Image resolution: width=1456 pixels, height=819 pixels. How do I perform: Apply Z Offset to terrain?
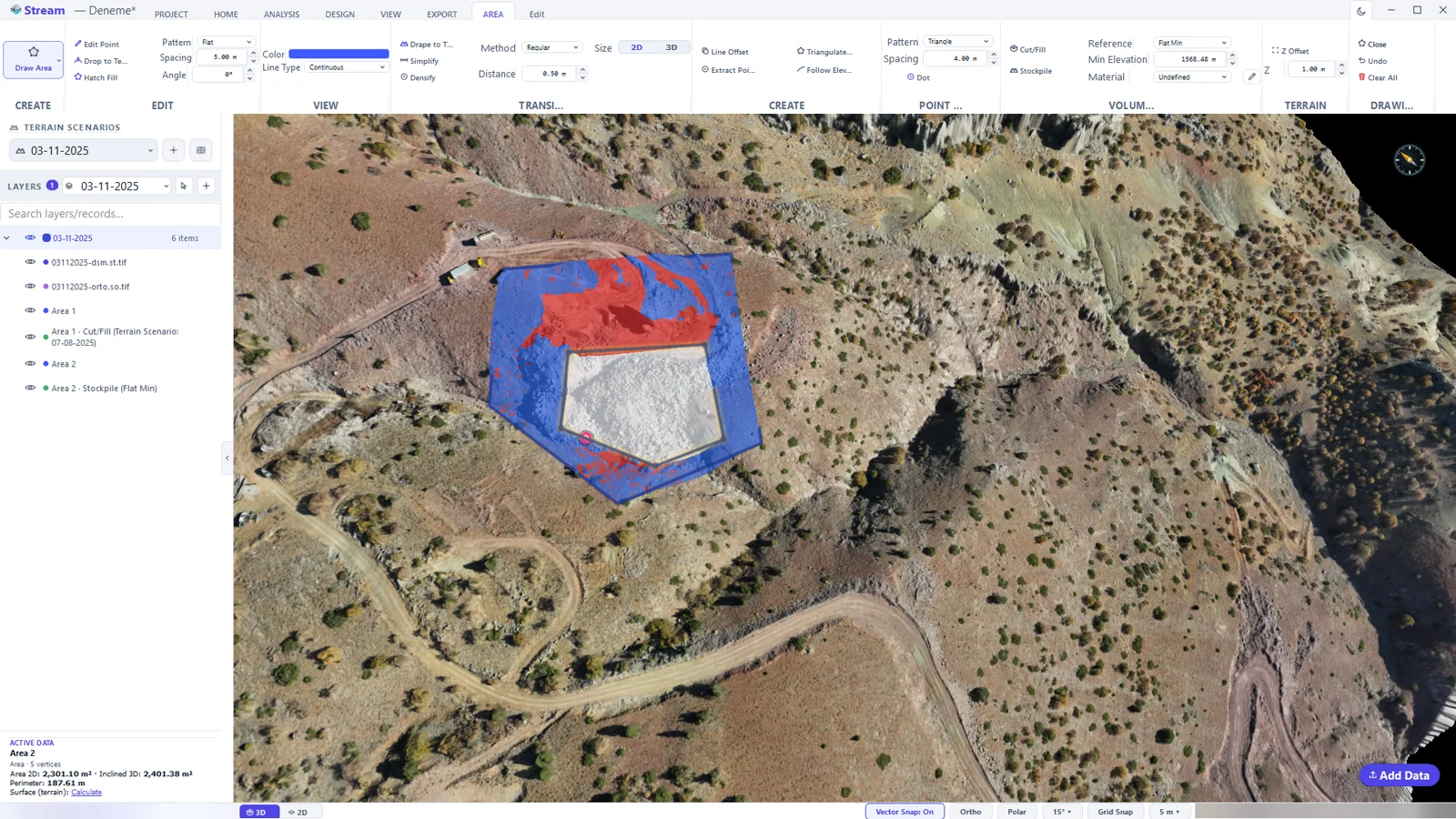click(1290, 51)
